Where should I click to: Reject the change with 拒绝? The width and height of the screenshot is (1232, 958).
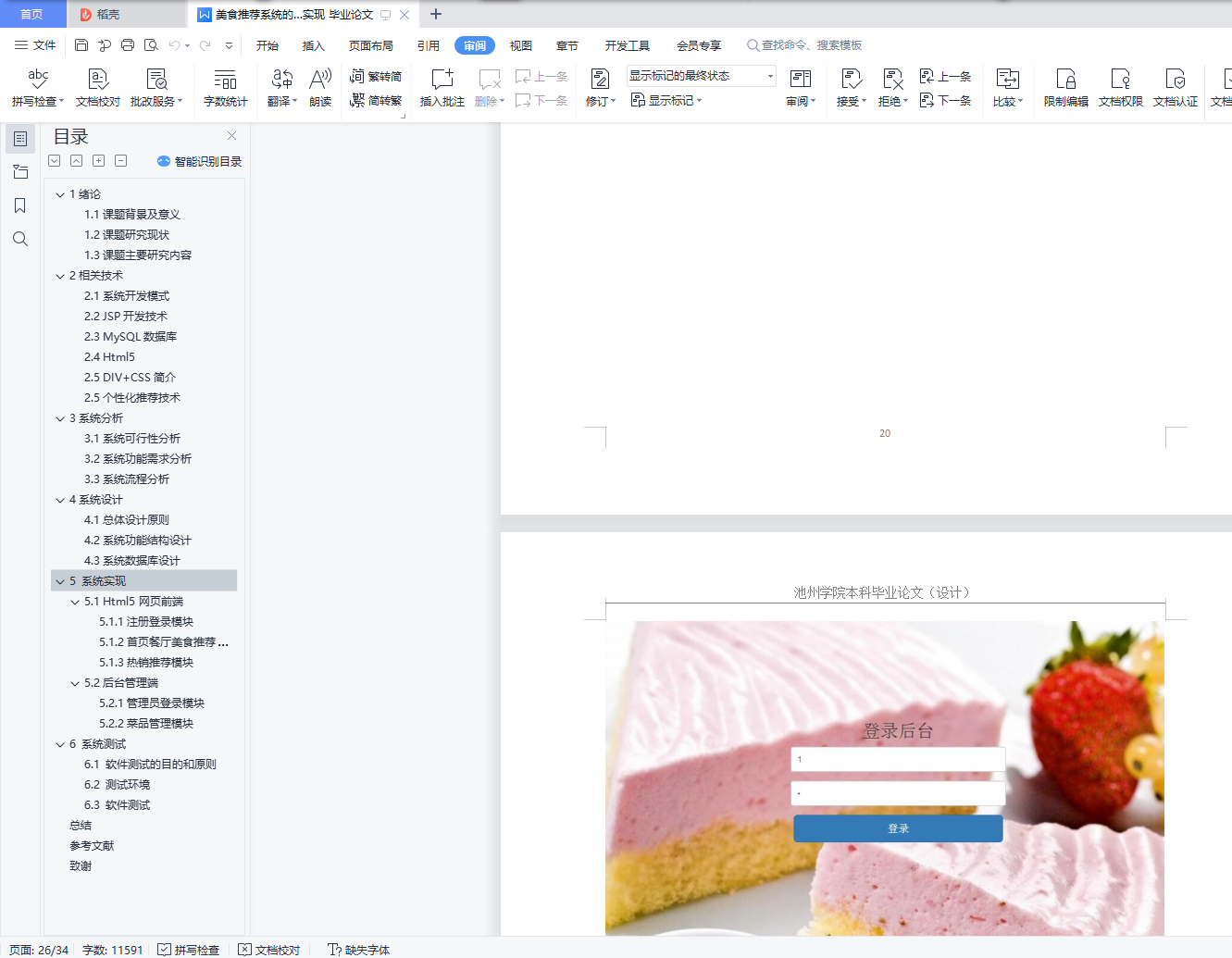pos(893,88)
